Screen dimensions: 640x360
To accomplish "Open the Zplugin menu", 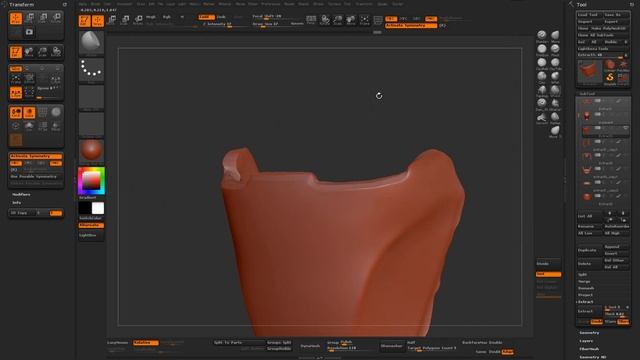I will pyautogui.click(x=382, y=4).
